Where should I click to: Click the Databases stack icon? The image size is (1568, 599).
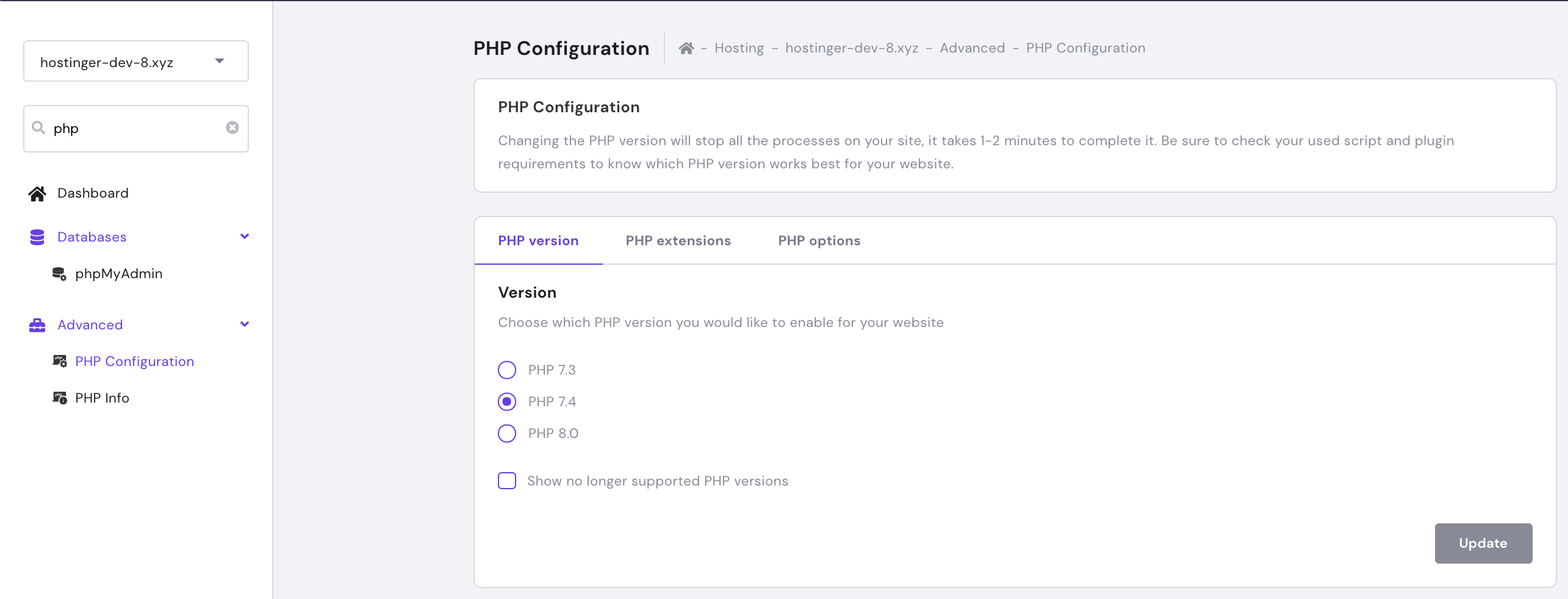click(x=37, y=237)
